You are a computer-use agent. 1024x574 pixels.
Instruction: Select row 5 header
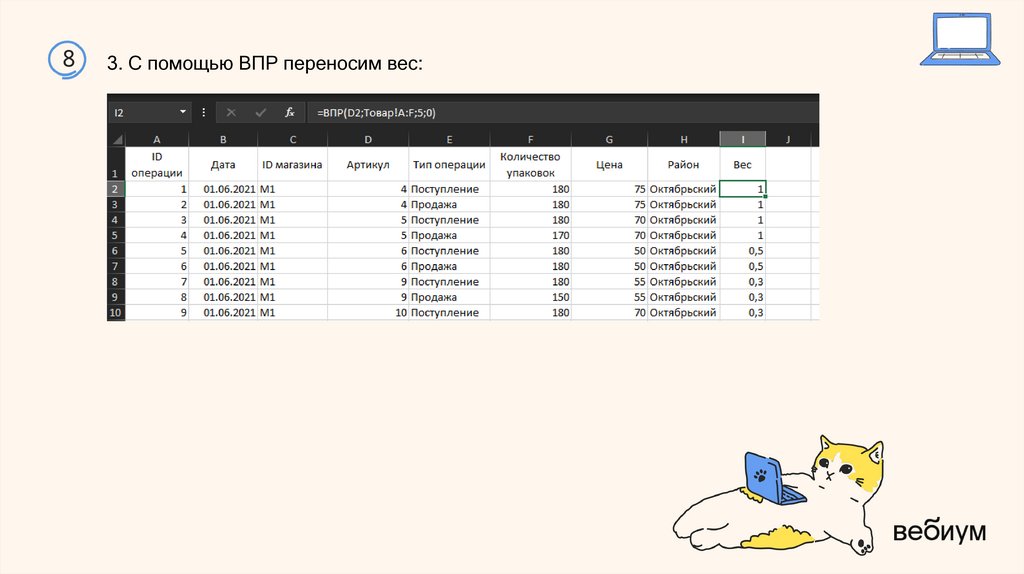(x=116, y=235)
